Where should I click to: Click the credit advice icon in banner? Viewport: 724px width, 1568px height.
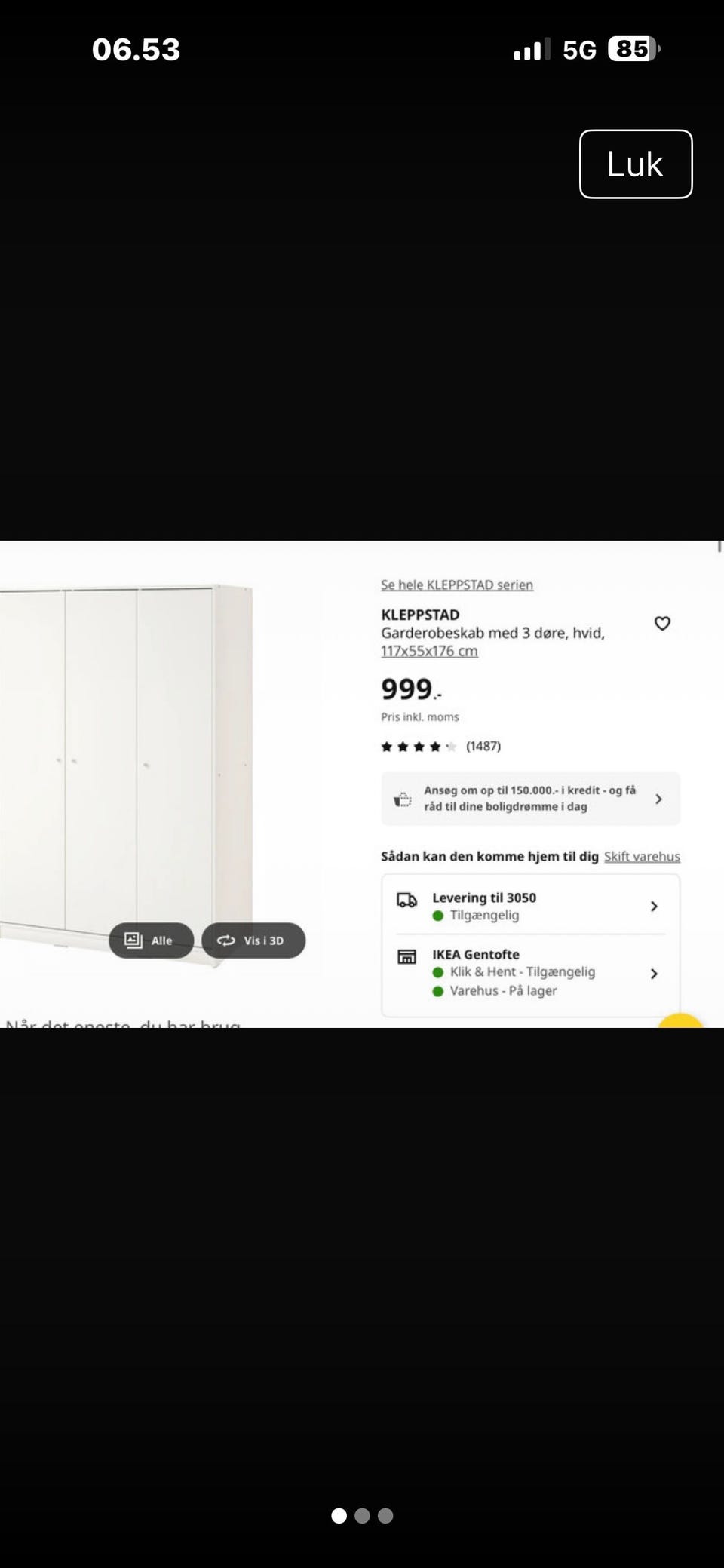[403, 799]
